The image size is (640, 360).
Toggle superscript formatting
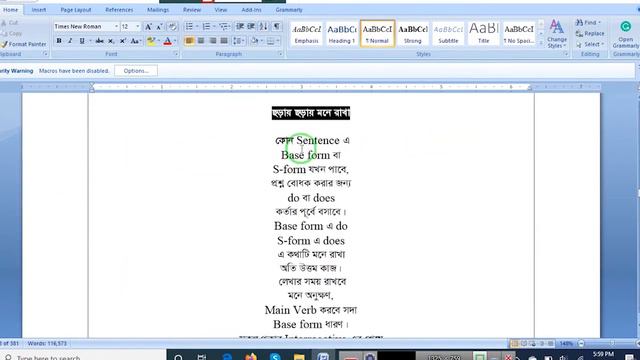(x=122, y=41)
